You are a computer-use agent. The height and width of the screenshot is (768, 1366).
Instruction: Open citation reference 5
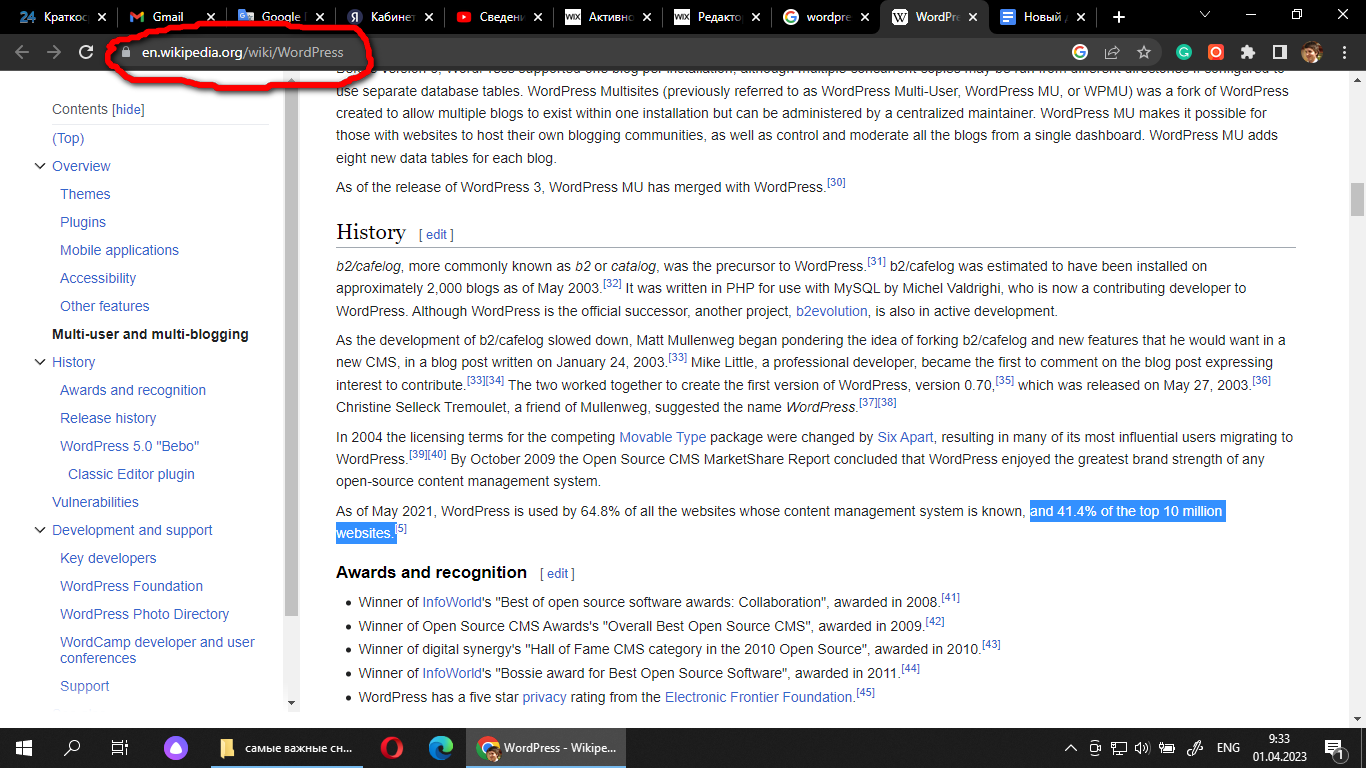(401, 528)
